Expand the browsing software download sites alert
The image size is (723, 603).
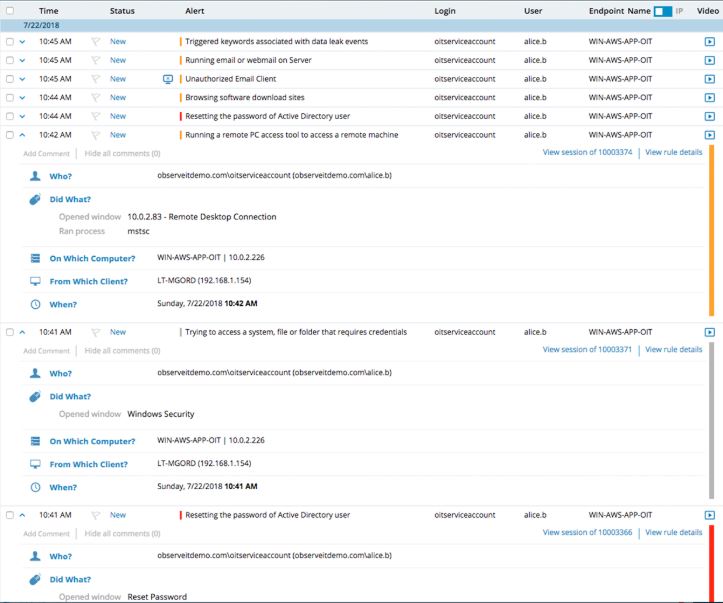click(22, 98)
